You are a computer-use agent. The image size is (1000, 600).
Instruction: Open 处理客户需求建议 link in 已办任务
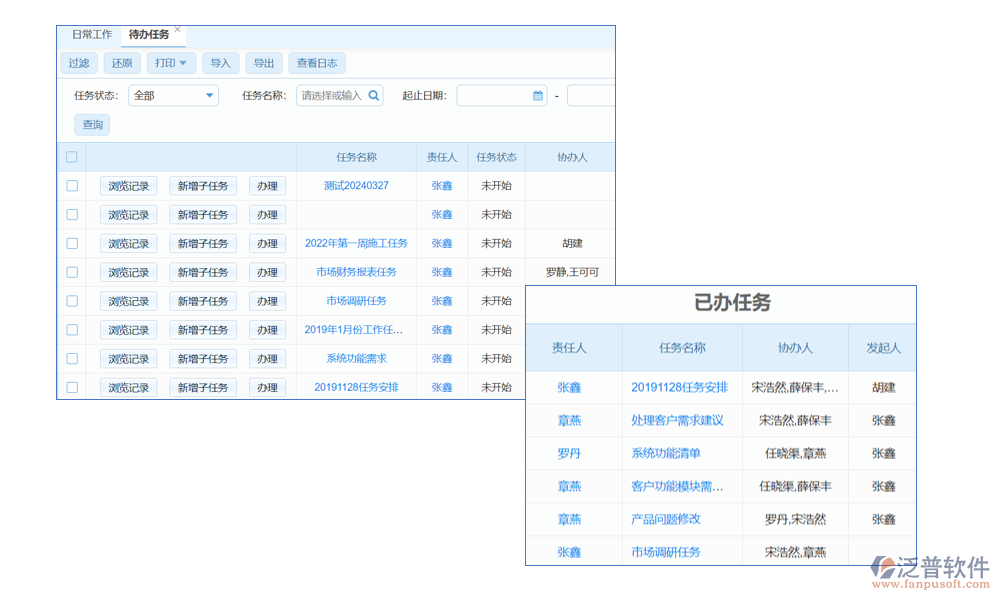click(677, 421)
